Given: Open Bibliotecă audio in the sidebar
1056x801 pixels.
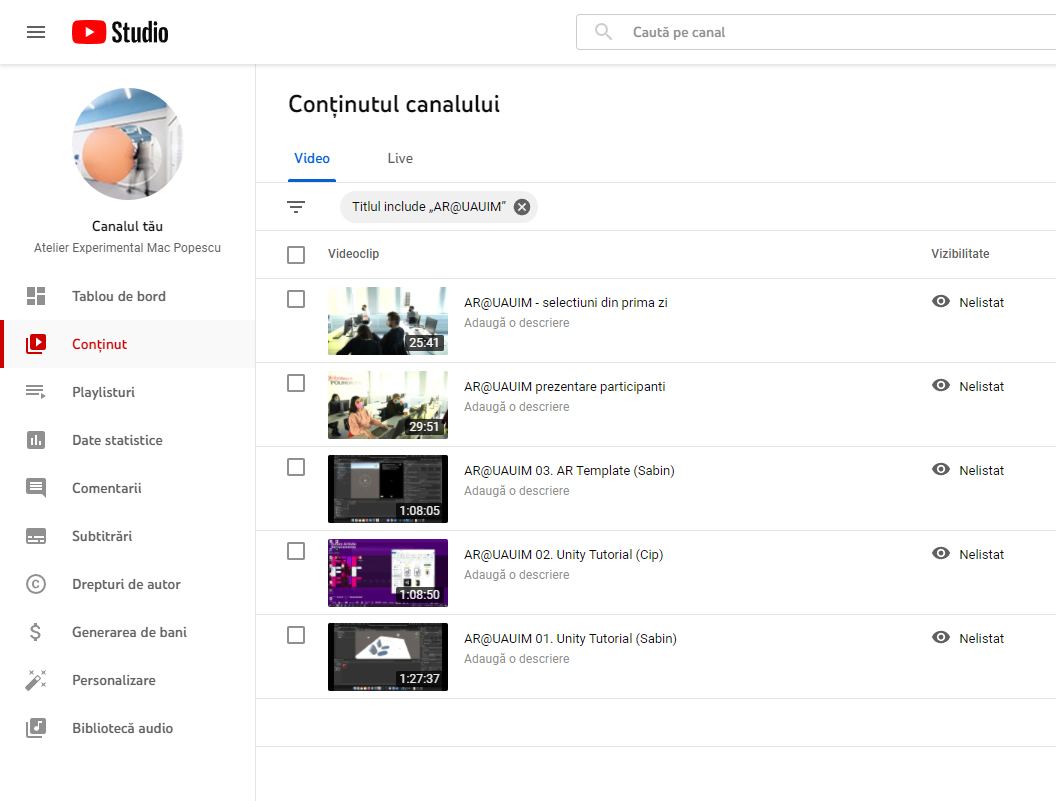Looking at the screenshot, I should [128, 728].
